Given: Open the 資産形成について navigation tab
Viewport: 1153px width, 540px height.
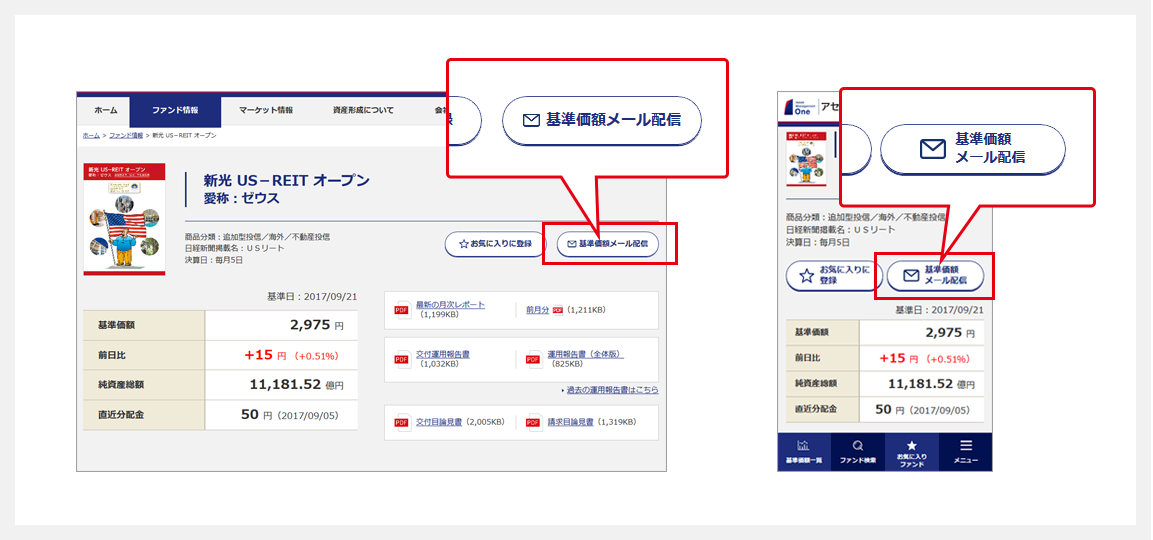Looking at the screenshot, I should [x=363, y=110].
